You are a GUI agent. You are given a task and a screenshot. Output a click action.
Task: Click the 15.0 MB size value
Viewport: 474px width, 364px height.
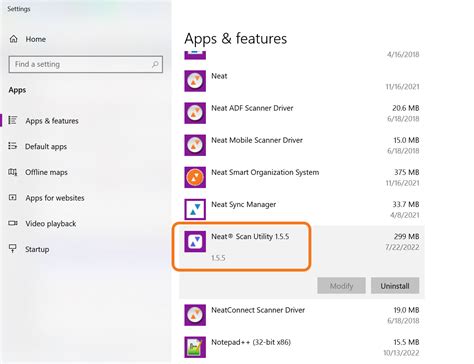(x=406, y=140)
